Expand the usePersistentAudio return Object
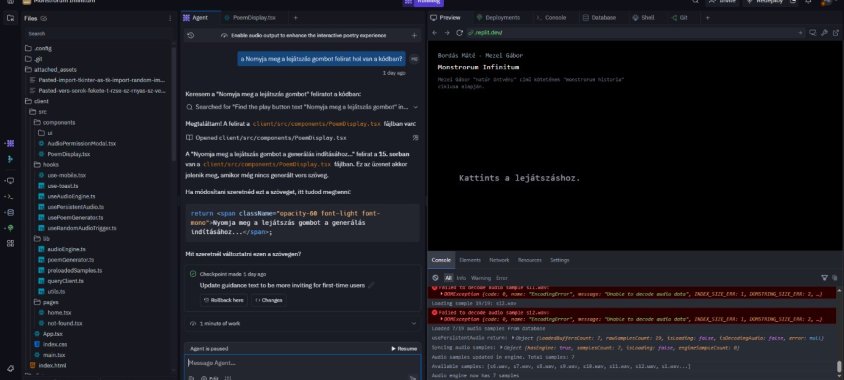The height and width of the screenshot is (380, 844). pyautogui.click(x=514, y=338)
